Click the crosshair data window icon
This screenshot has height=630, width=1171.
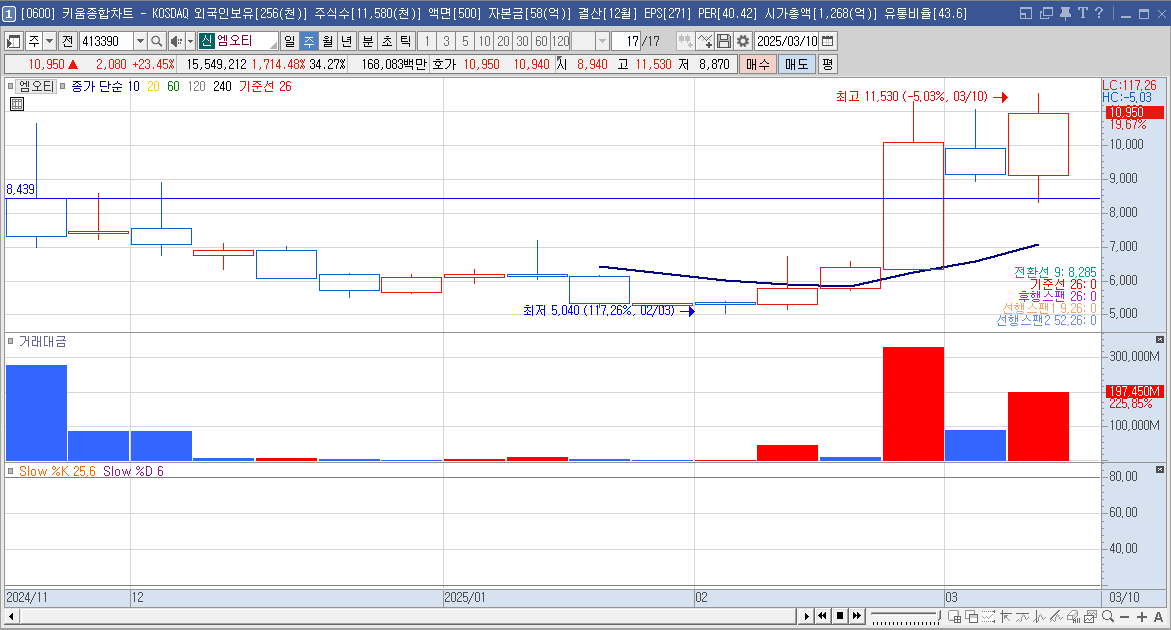tap(954, 617)
